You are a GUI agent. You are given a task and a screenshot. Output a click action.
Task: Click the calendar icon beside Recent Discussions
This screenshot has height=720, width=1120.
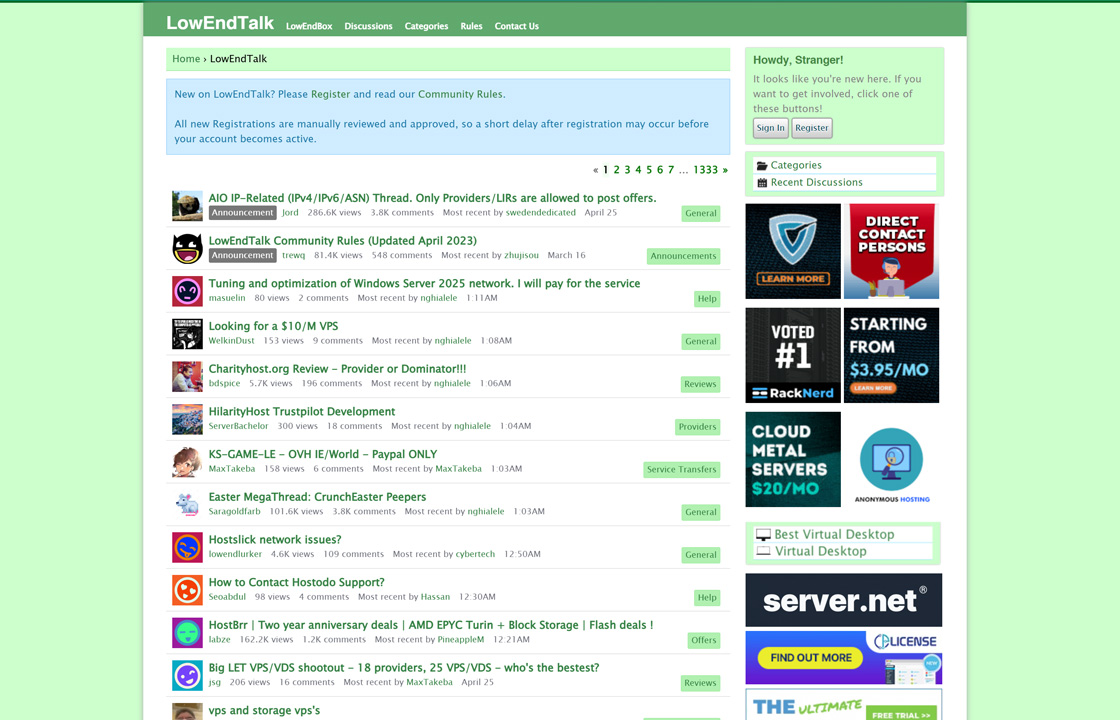(762, 183)
